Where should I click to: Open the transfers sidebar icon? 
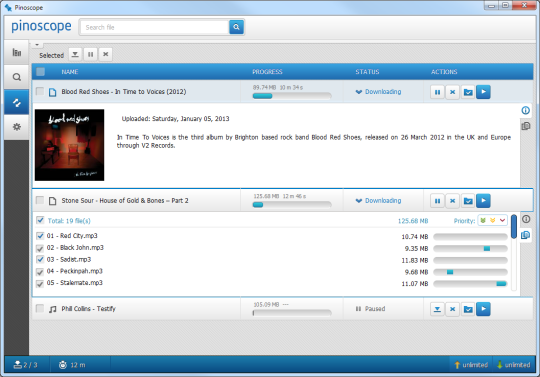(x=17, y=103)
